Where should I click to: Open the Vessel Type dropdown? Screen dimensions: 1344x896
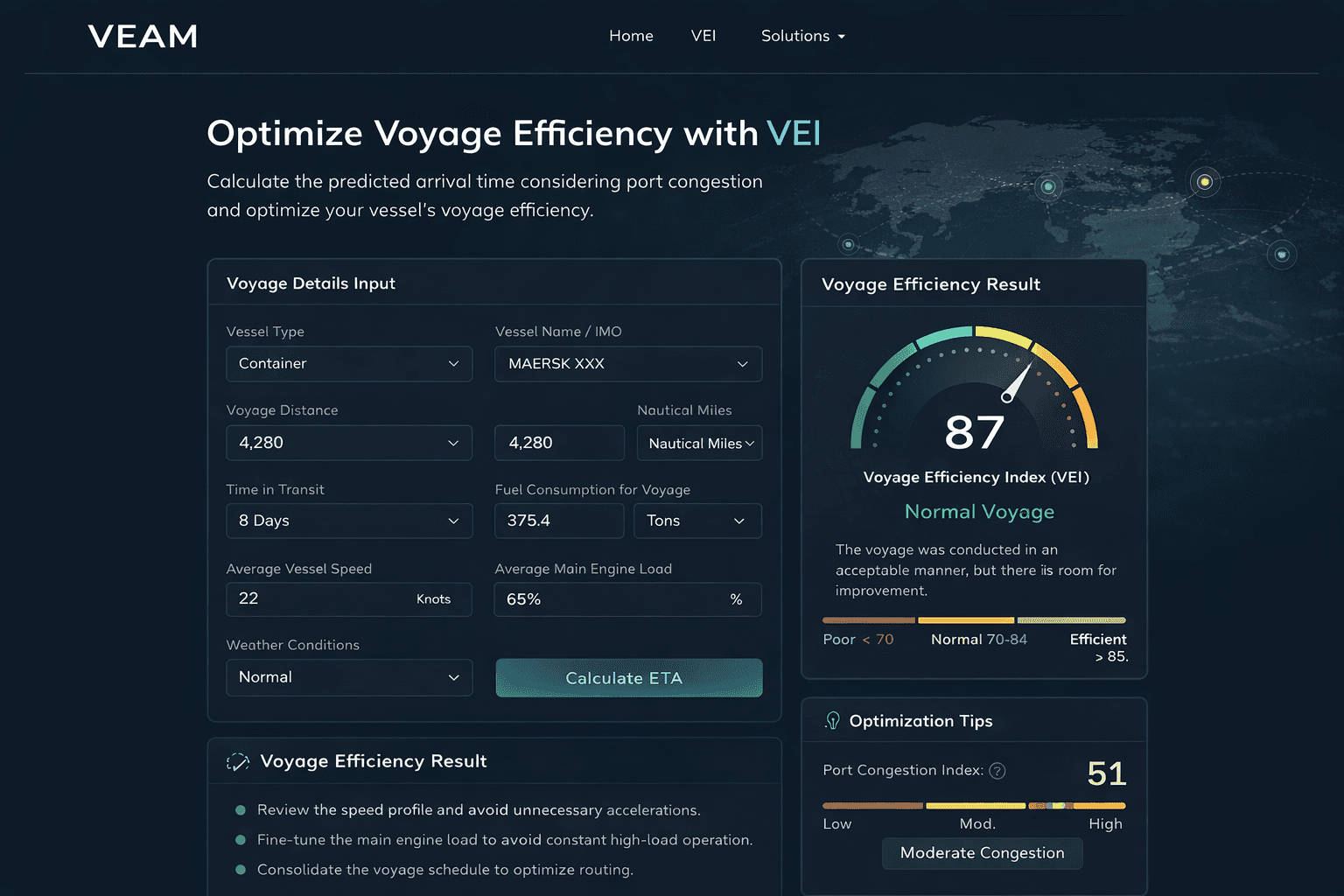349,364
